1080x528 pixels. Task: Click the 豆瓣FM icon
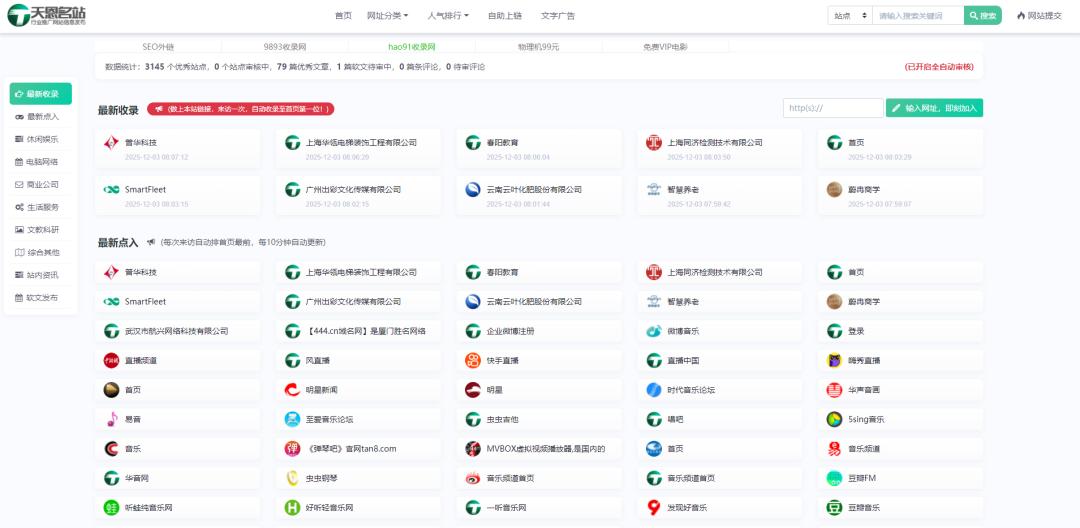[834, 478]
